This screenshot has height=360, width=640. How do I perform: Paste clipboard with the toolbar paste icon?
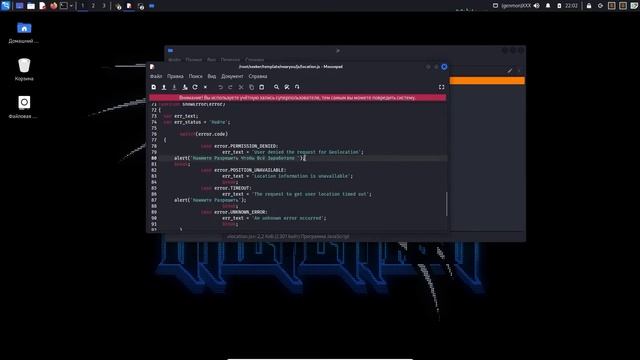coord(262,87)
